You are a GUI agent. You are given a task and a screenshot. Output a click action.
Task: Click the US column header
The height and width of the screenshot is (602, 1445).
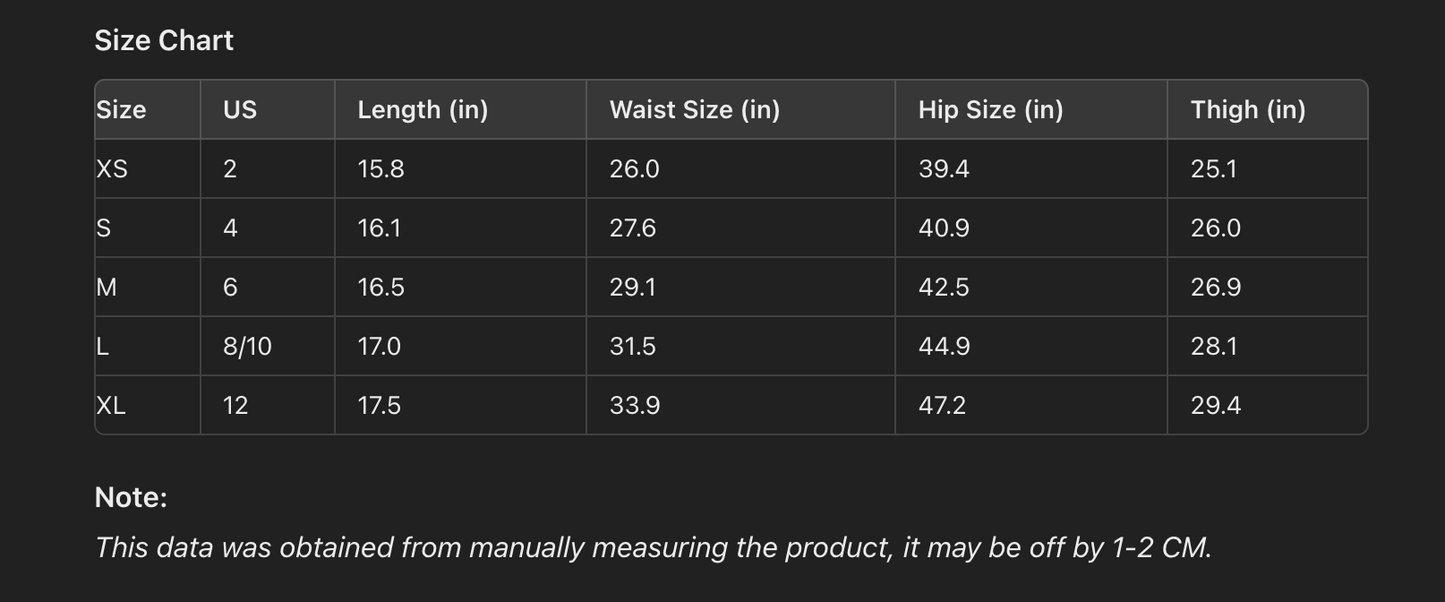point(240,110)
